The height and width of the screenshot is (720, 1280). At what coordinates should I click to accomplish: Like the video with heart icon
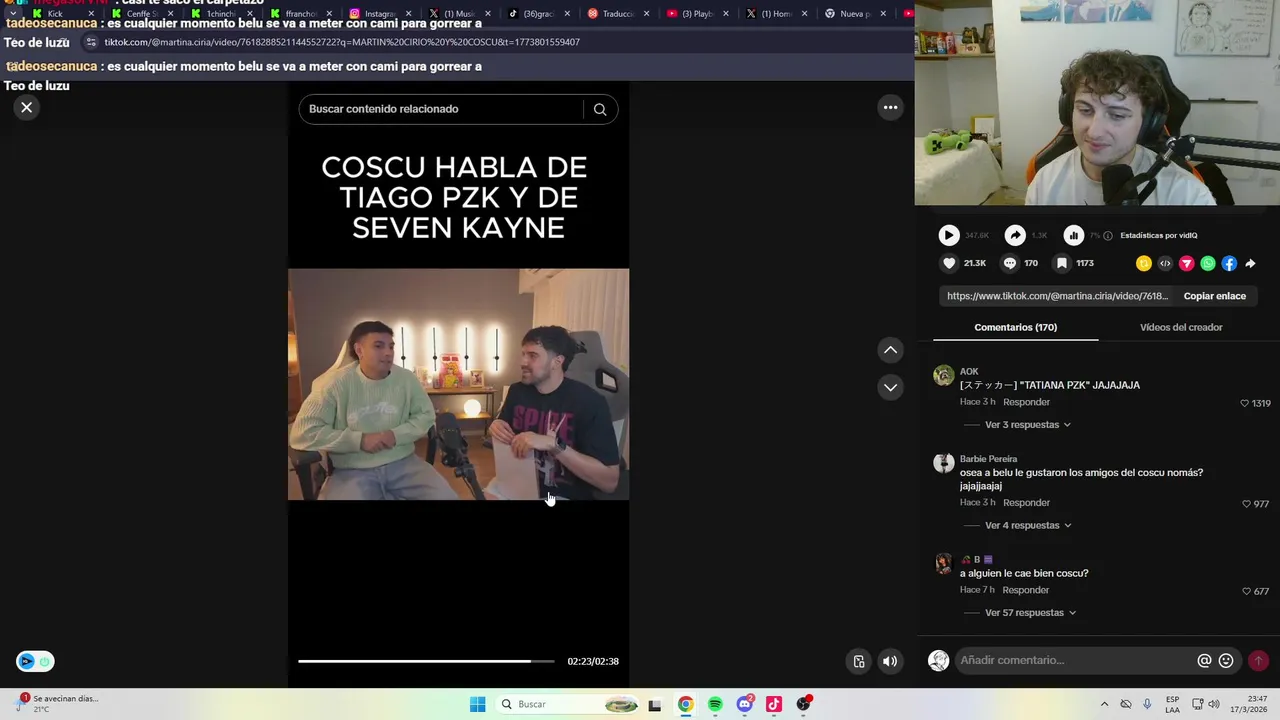pyautogui.click(x=949, y=263)
